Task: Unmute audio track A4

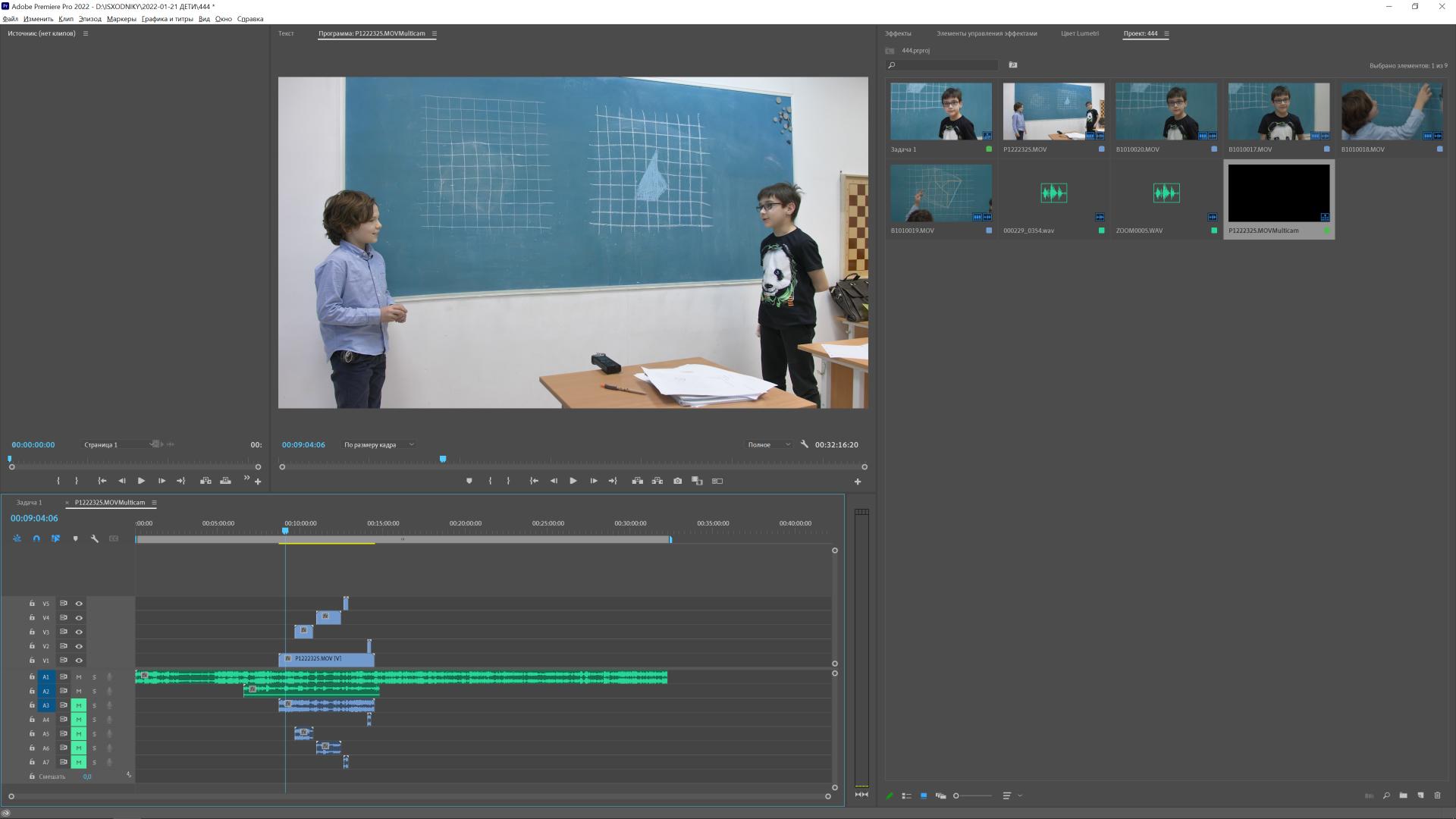Action: (x=78, y=720)
